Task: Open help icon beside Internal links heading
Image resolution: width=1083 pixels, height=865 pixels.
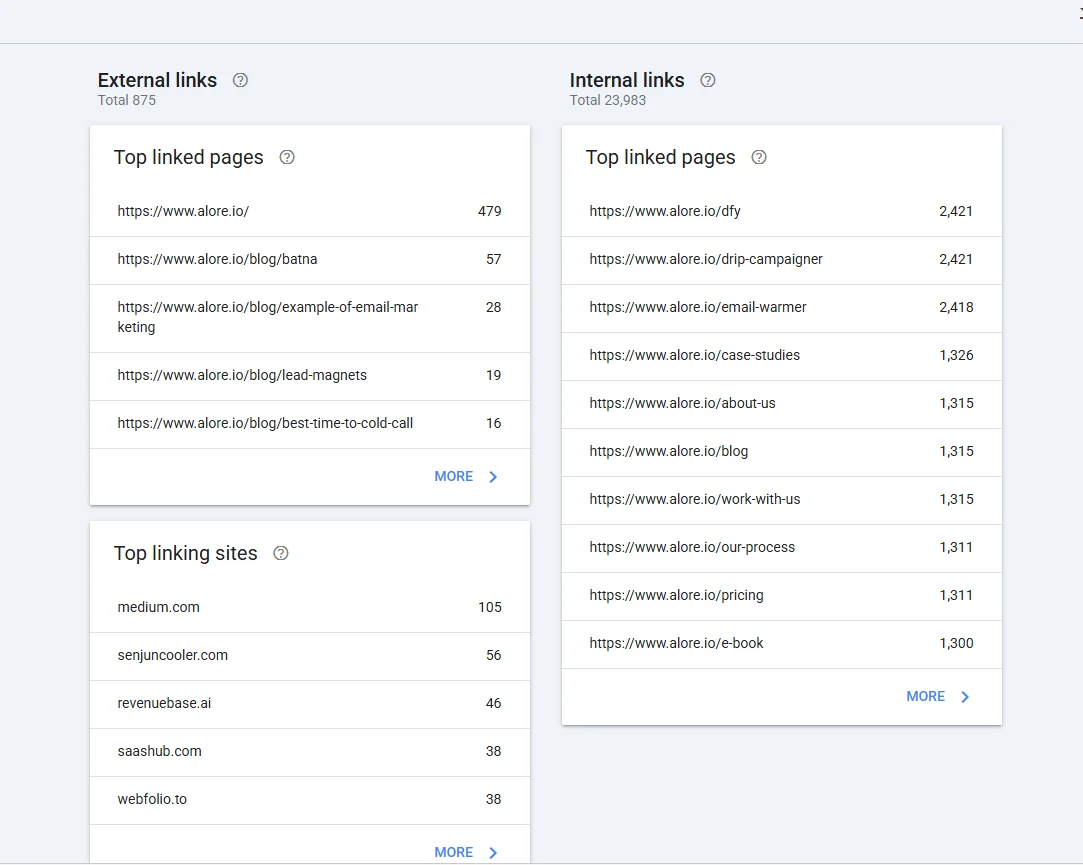Action: (707, 80)
